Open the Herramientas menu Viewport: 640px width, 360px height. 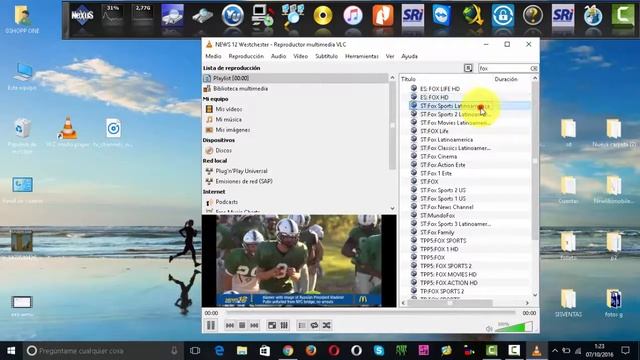click(x=362, y=56)
